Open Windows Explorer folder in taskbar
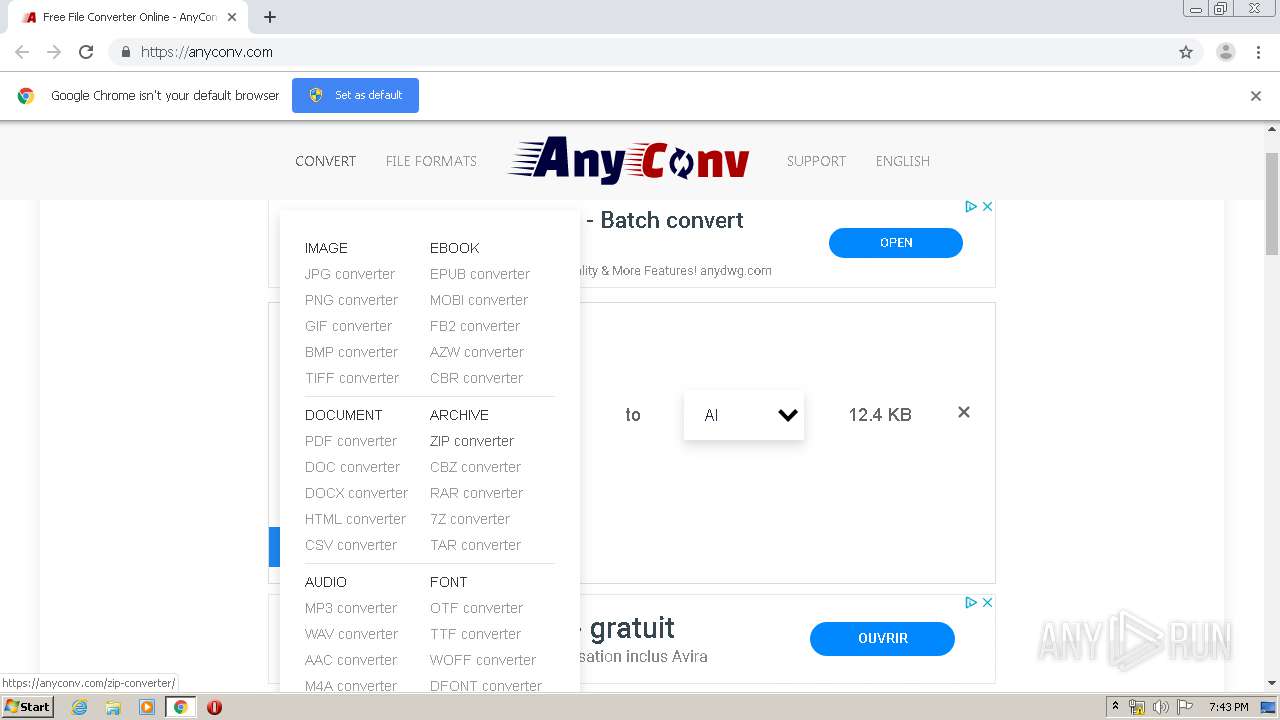 point(113,707)
